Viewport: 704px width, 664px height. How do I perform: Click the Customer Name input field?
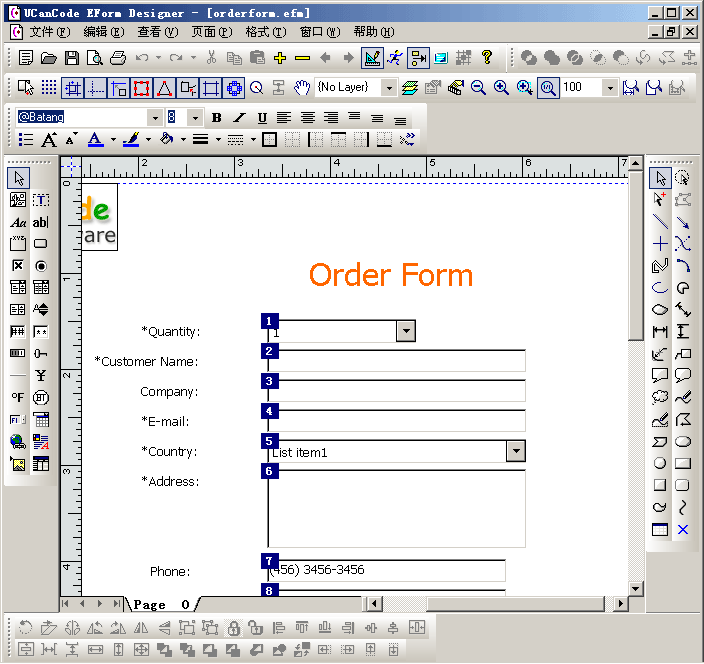point(400,362)
